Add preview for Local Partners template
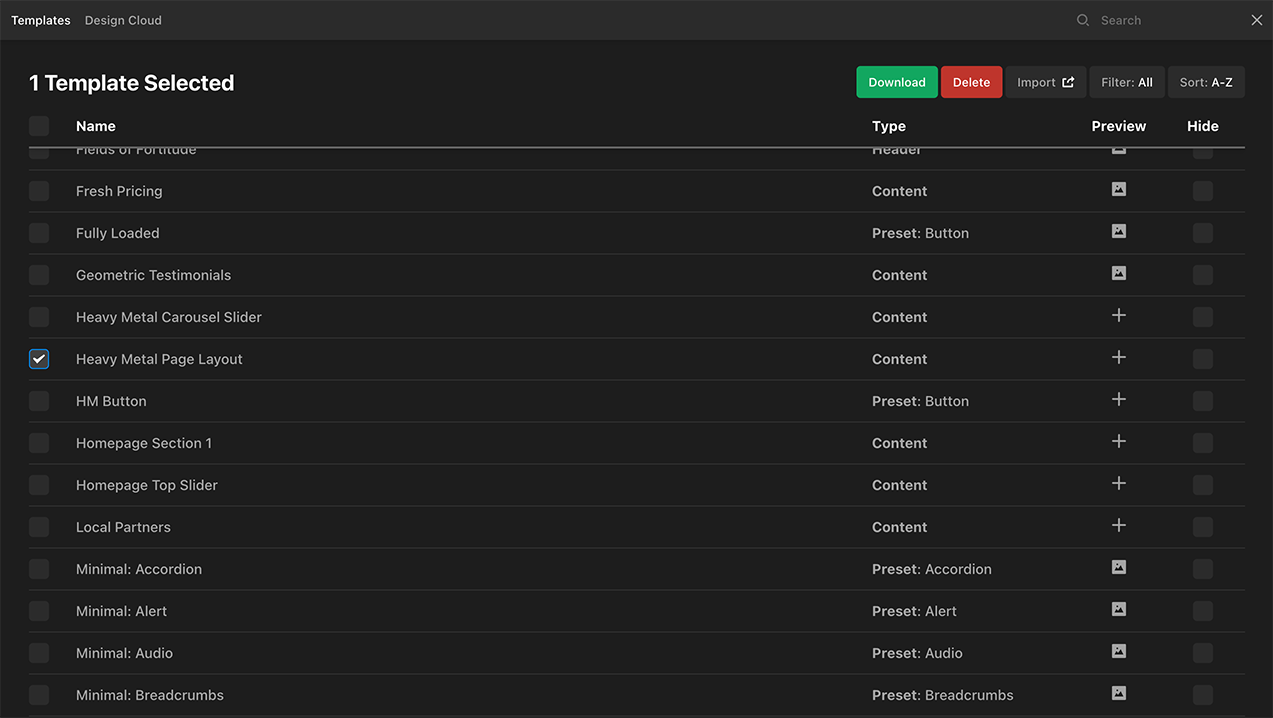 (x=1118, y=526)
